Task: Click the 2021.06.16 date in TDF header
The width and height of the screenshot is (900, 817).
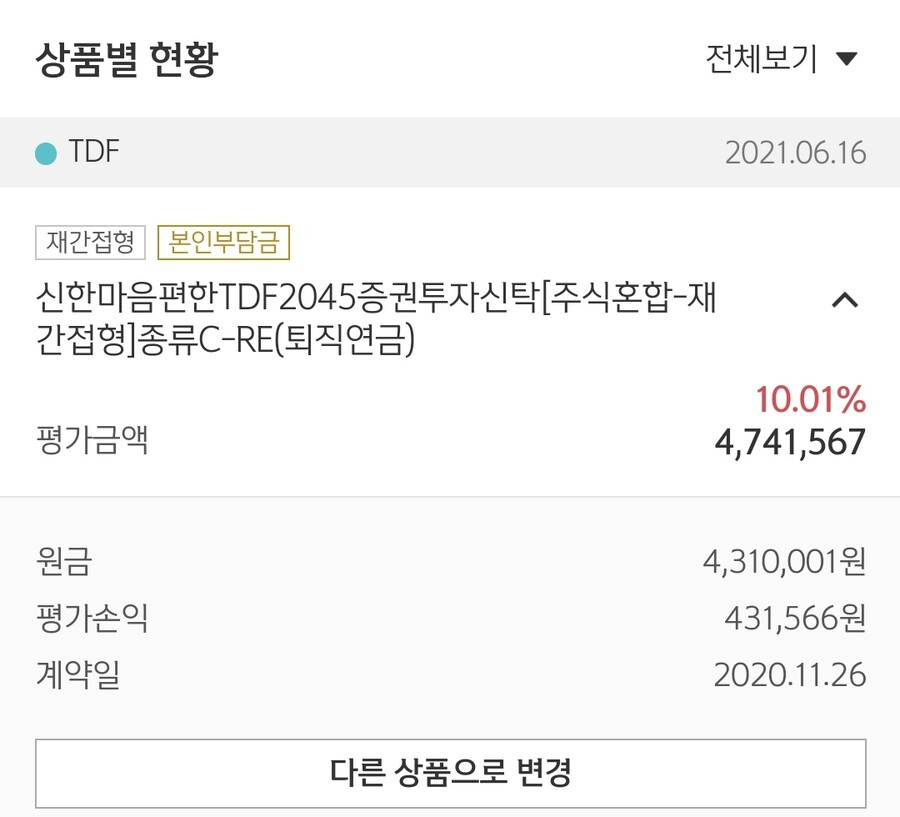Action: (796, 153)
